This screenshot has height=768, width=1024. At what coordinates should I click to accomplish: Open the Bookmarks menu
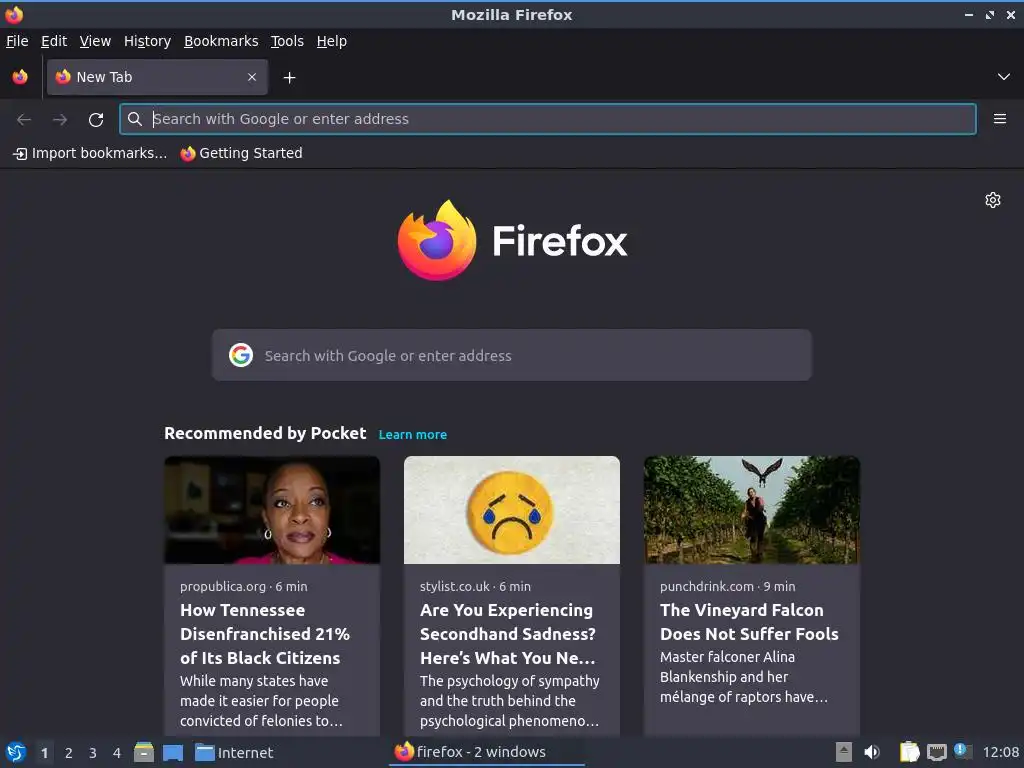221,41
